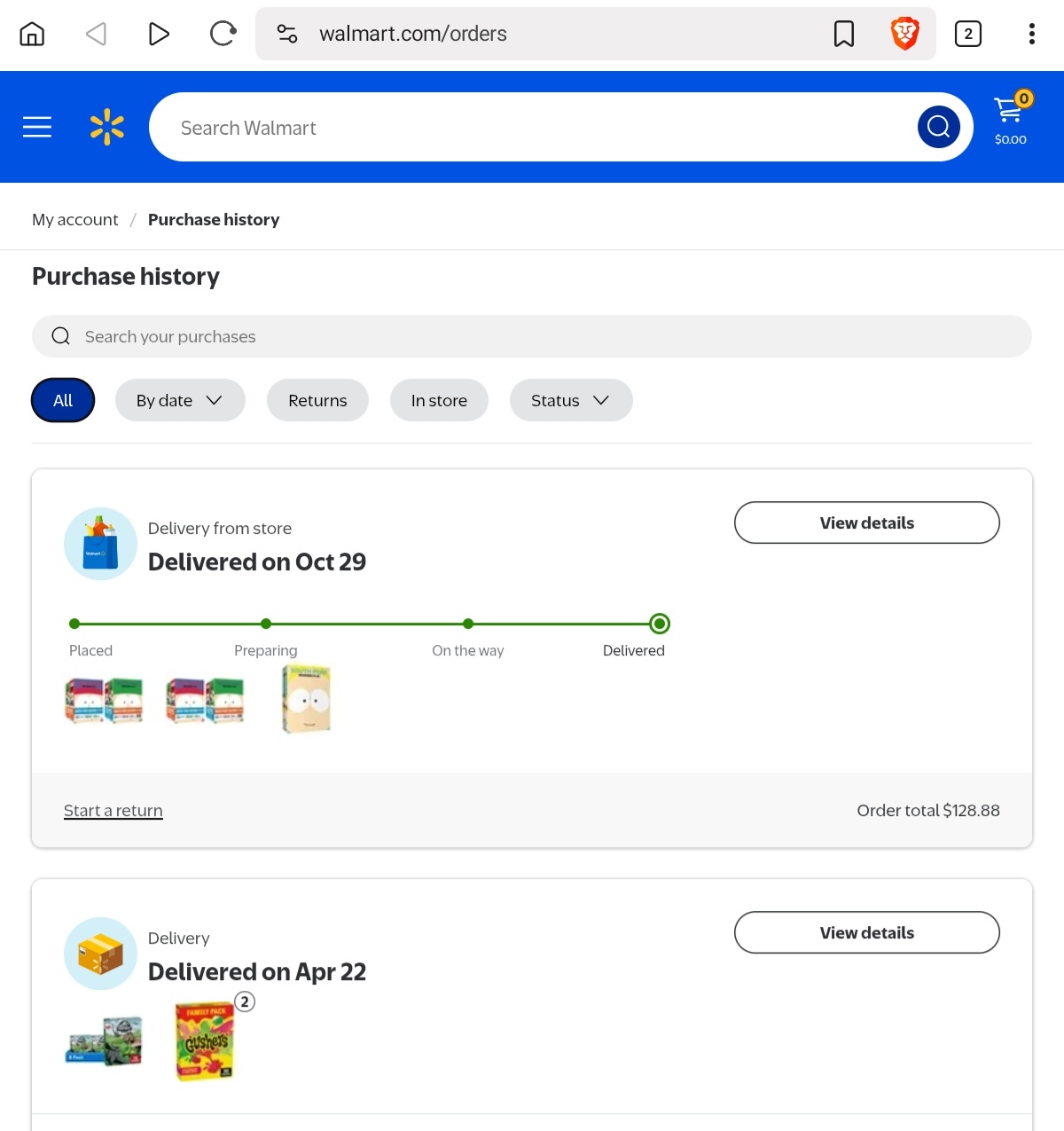Select the All filter chip
Viewport: 1064px width, 1131px height.
tap(63, 400)
